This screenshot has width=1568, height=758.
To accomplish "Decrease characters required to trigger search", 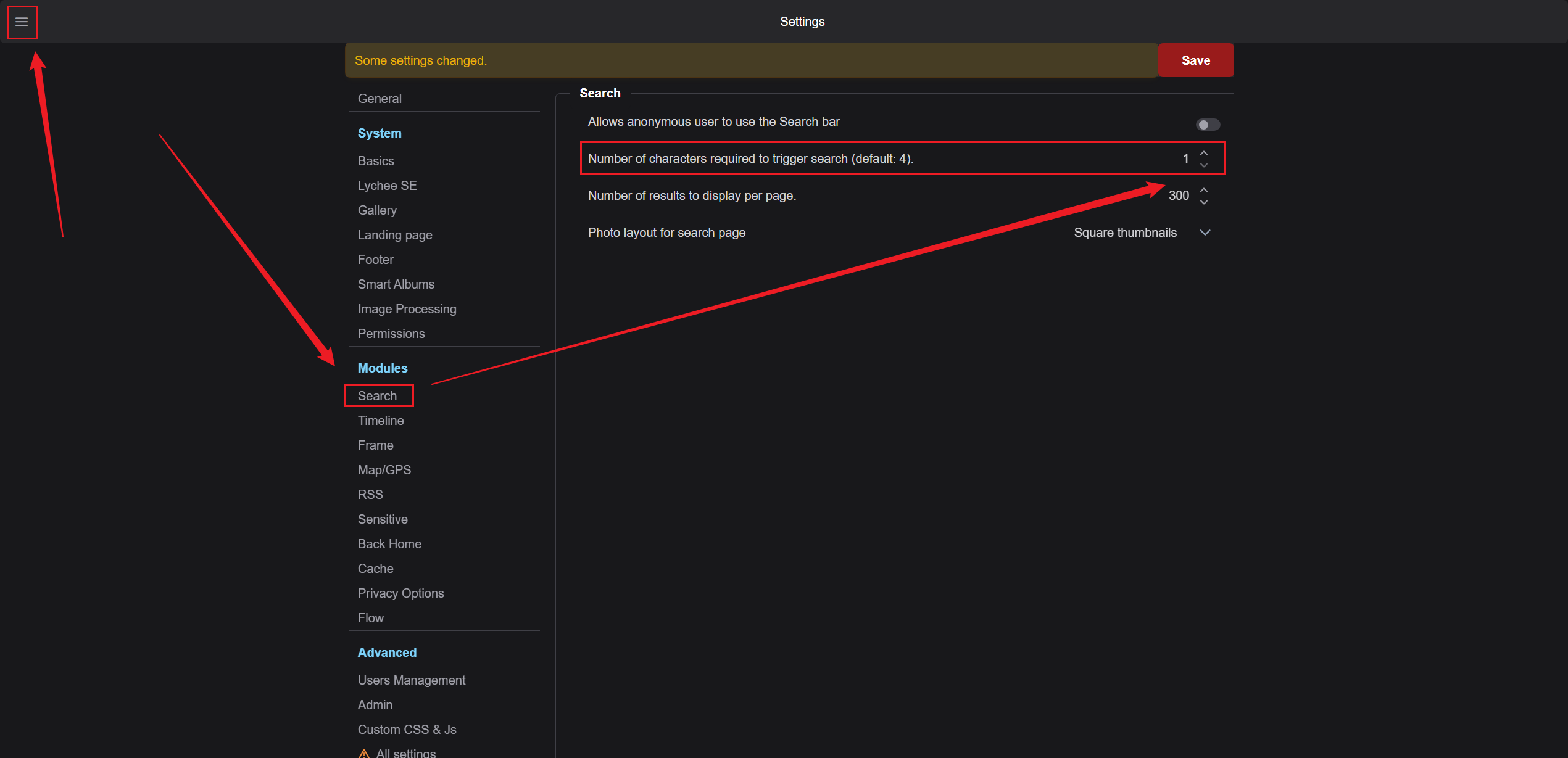I will click(1204, 165).
